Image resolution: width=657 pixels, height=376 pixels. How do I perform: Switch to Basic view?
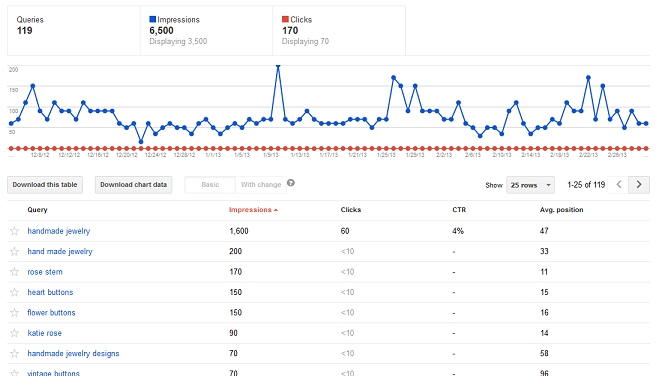coord(210,185)
